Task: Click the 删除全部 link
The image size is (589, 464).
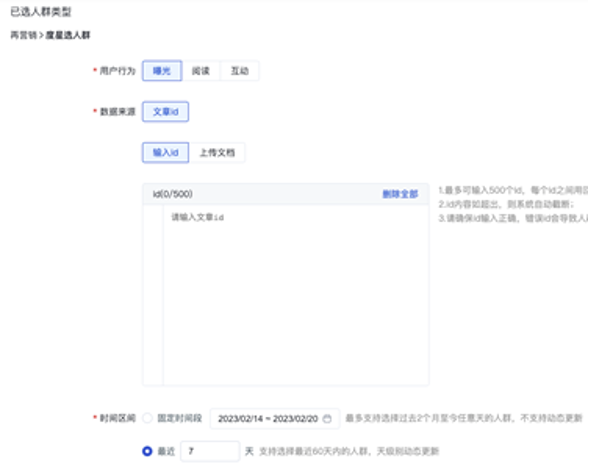Action: click(x=400, y=194)
